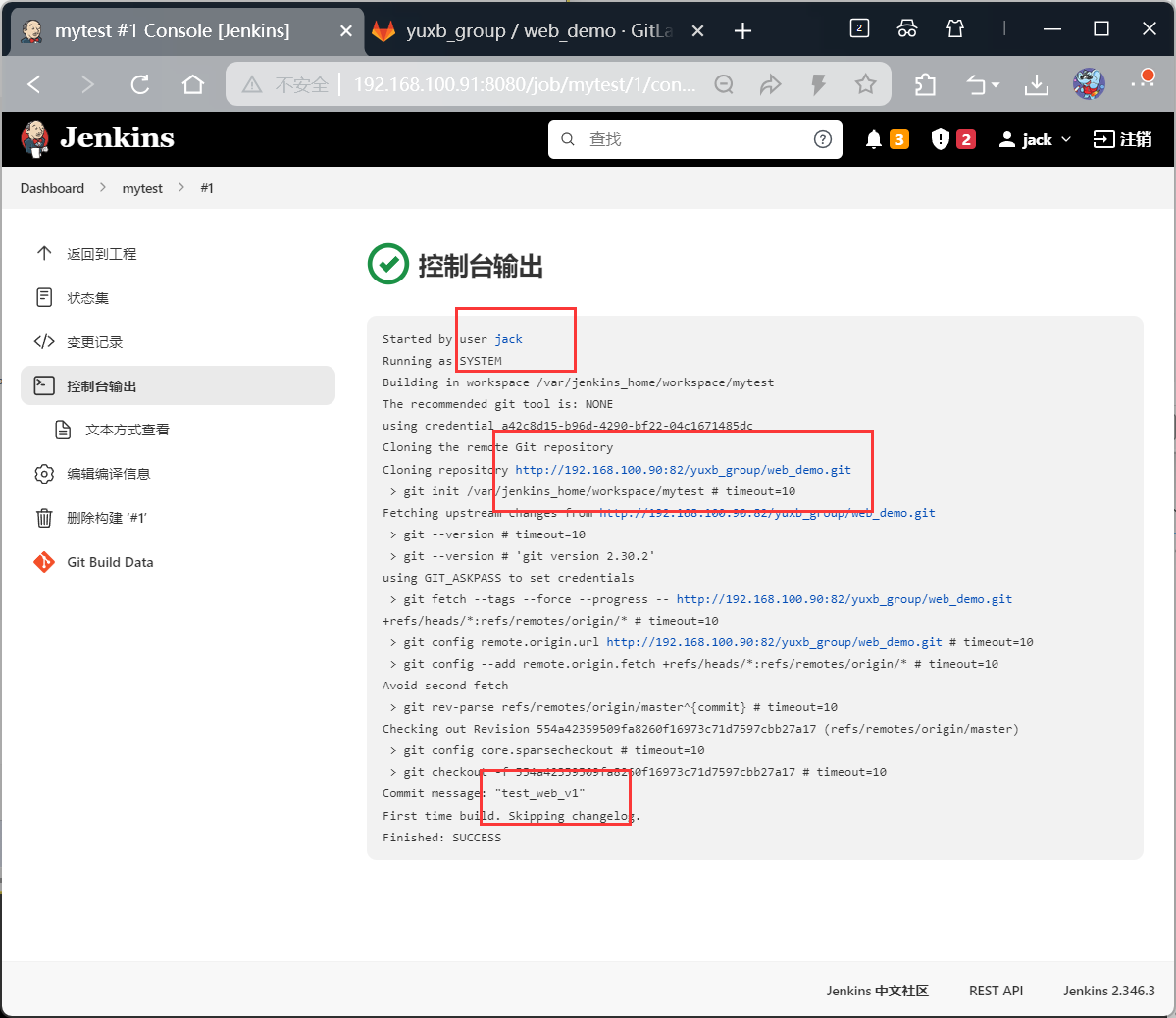Click the chevron after mytest breadcrumb

pyautogui.click(x=181, y=187)
